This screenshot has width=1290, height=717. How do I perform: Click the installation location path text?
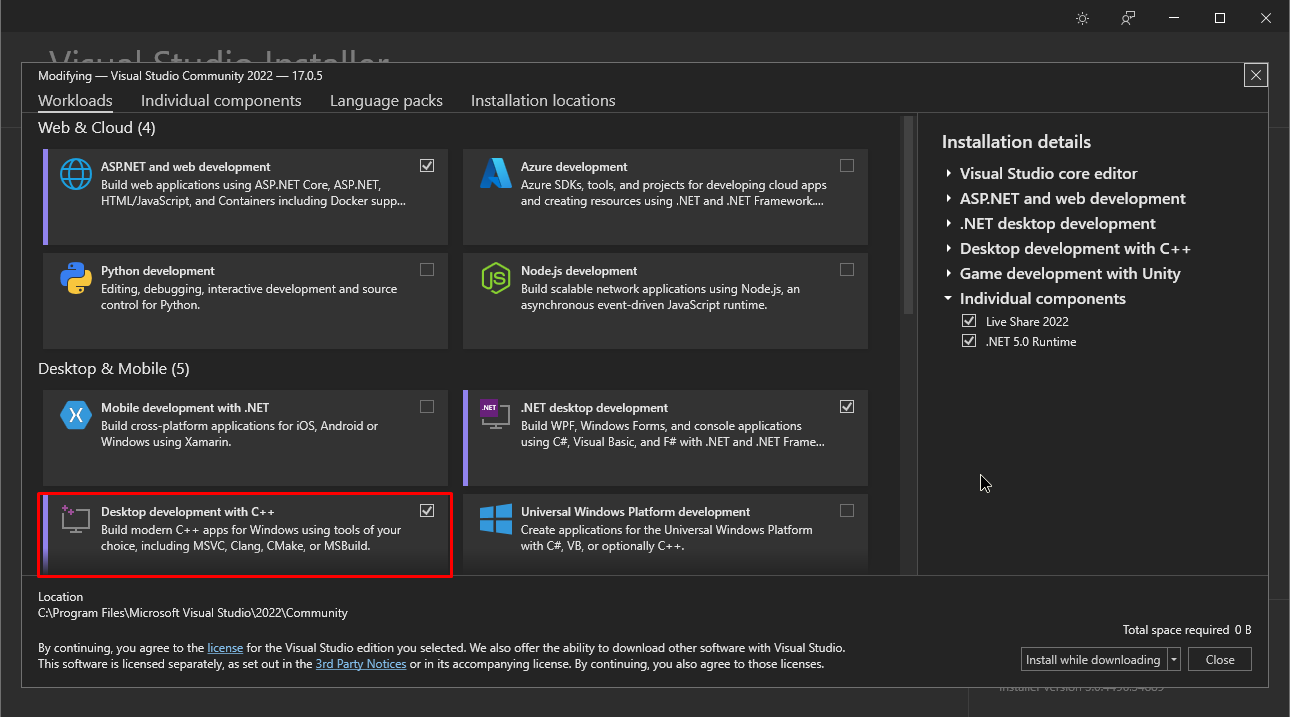pos(193,613)
